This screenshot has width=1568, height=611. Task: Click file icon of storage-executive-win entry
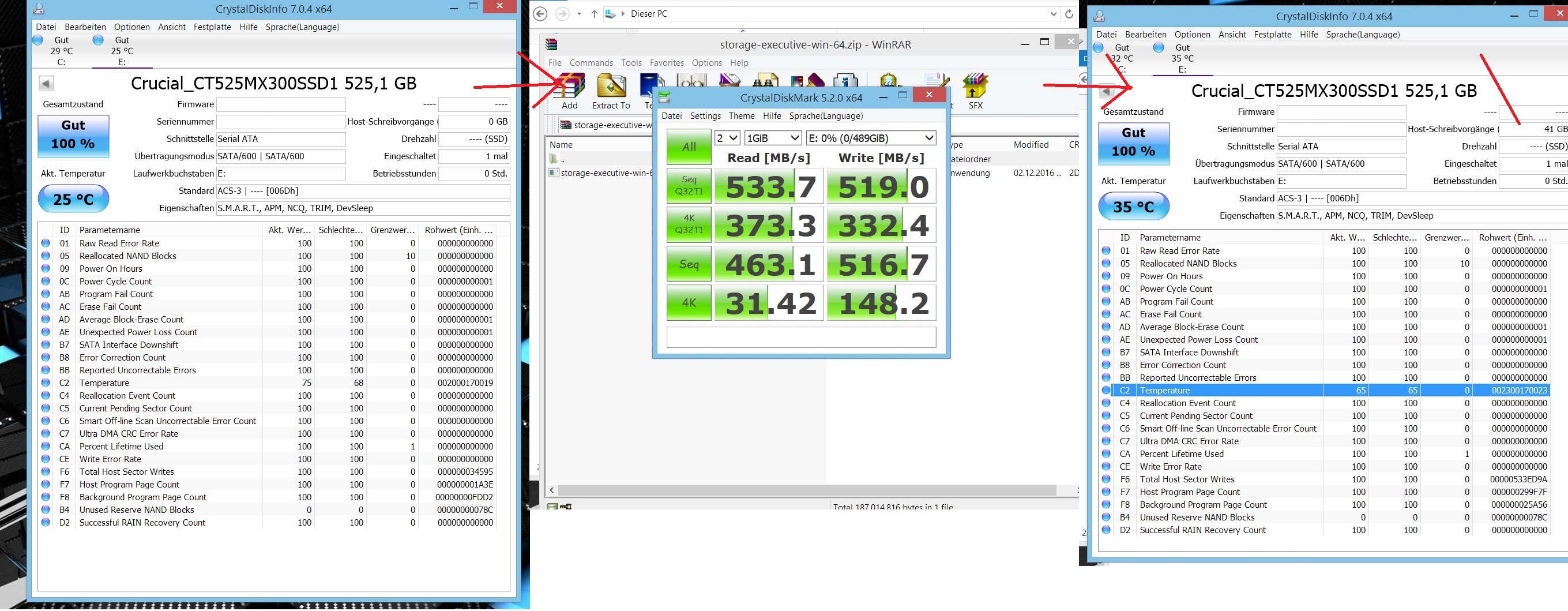pyautogui.click(x=554, y=173)
